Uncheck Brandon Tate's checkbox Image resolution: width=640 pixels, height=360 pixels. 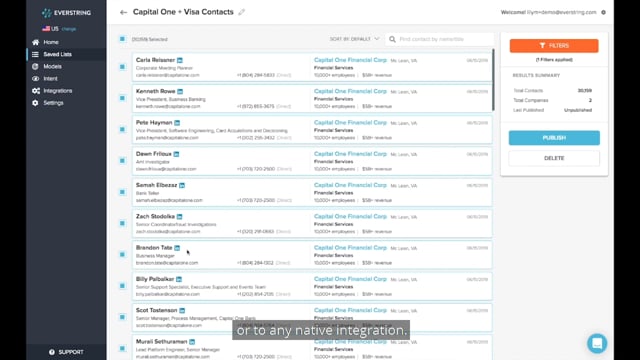click(x=122, y=254)
